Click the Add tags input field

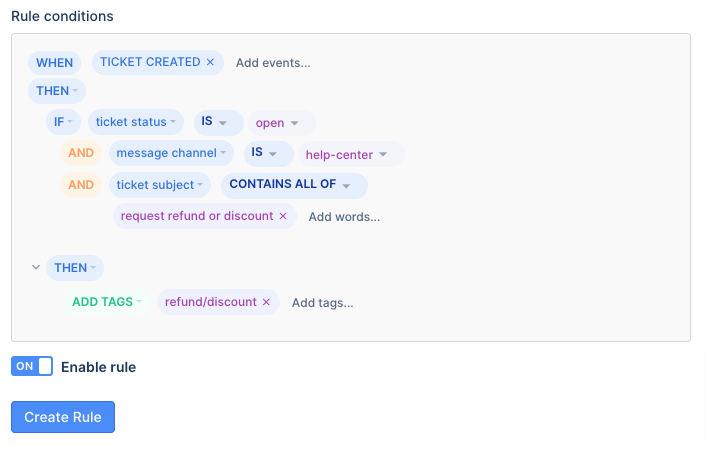[x=323, y=303]
